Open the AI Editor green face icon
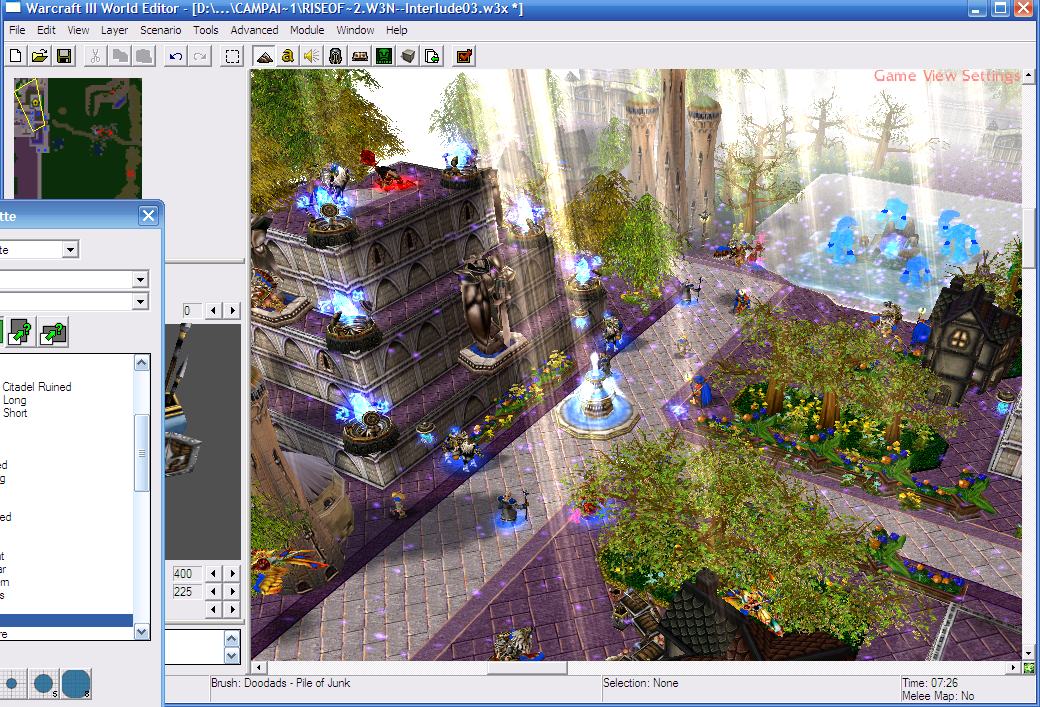This screenshot has width=1040, height=707. click(x=384, y=56)
